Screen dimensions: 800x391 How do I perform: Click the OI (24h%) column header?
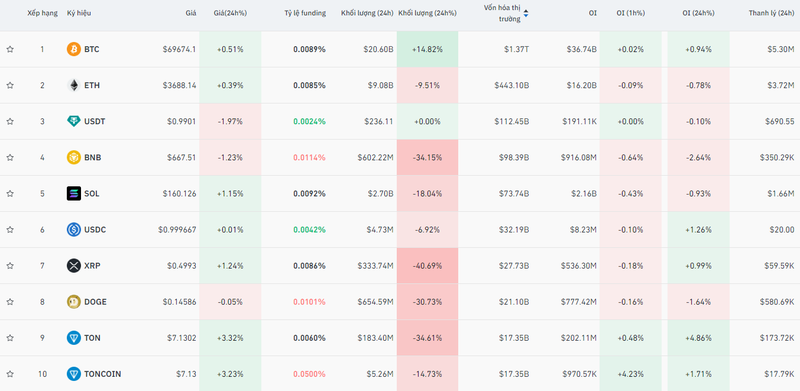pos(698,13)
